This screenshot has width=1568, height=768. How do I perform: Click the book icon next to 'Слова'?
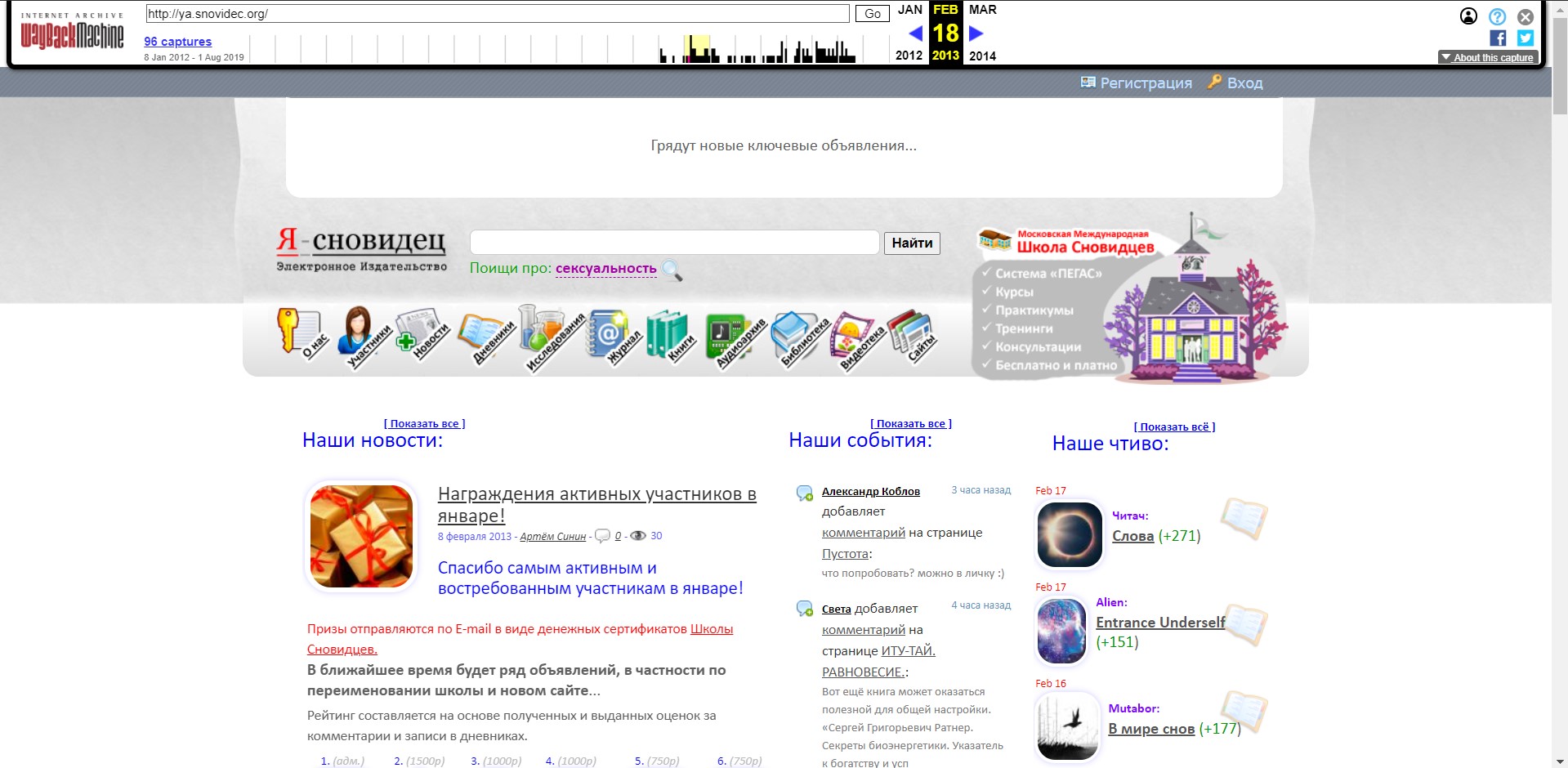[1244, 518]
